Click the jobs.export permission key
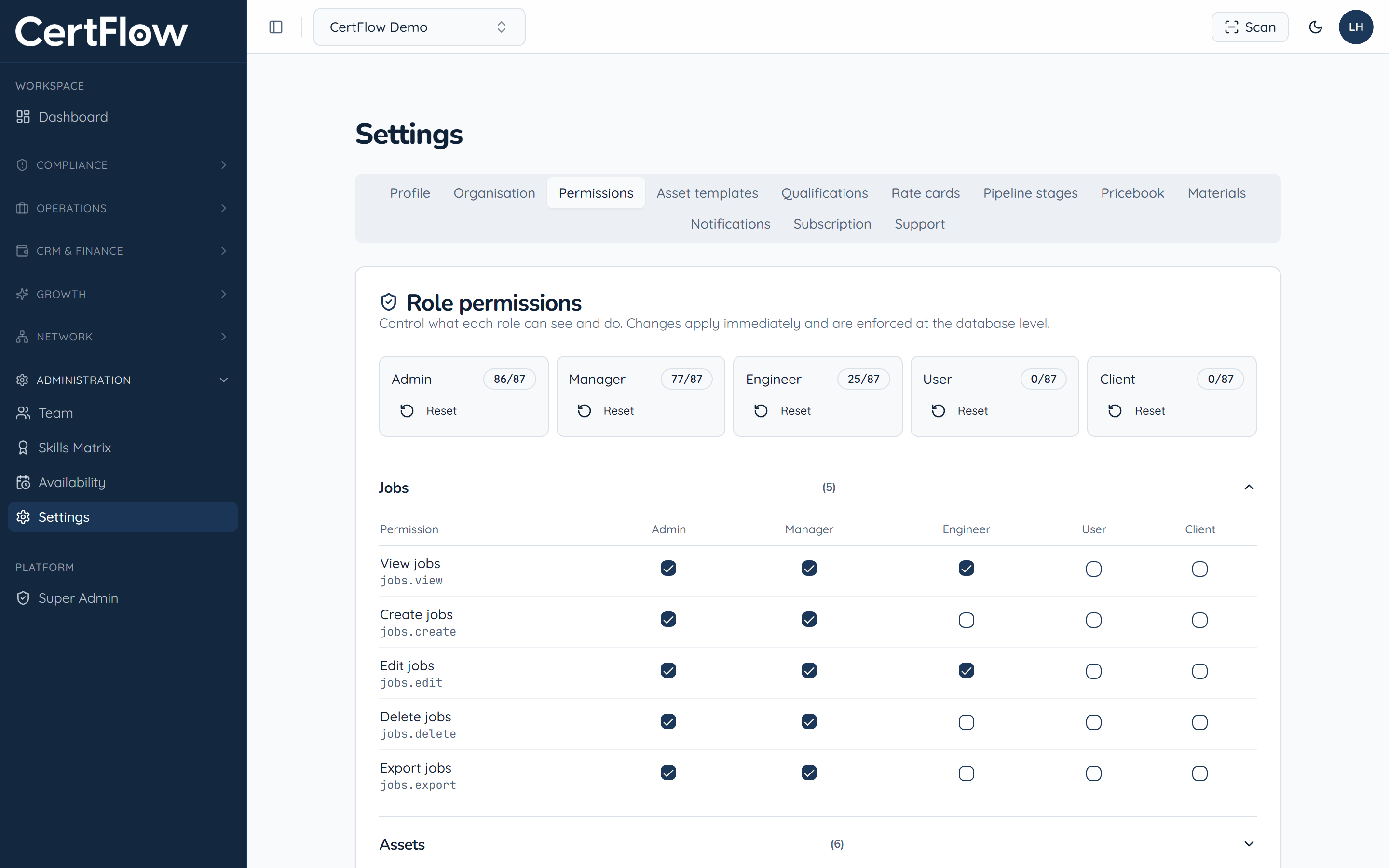 pos(418,785)
